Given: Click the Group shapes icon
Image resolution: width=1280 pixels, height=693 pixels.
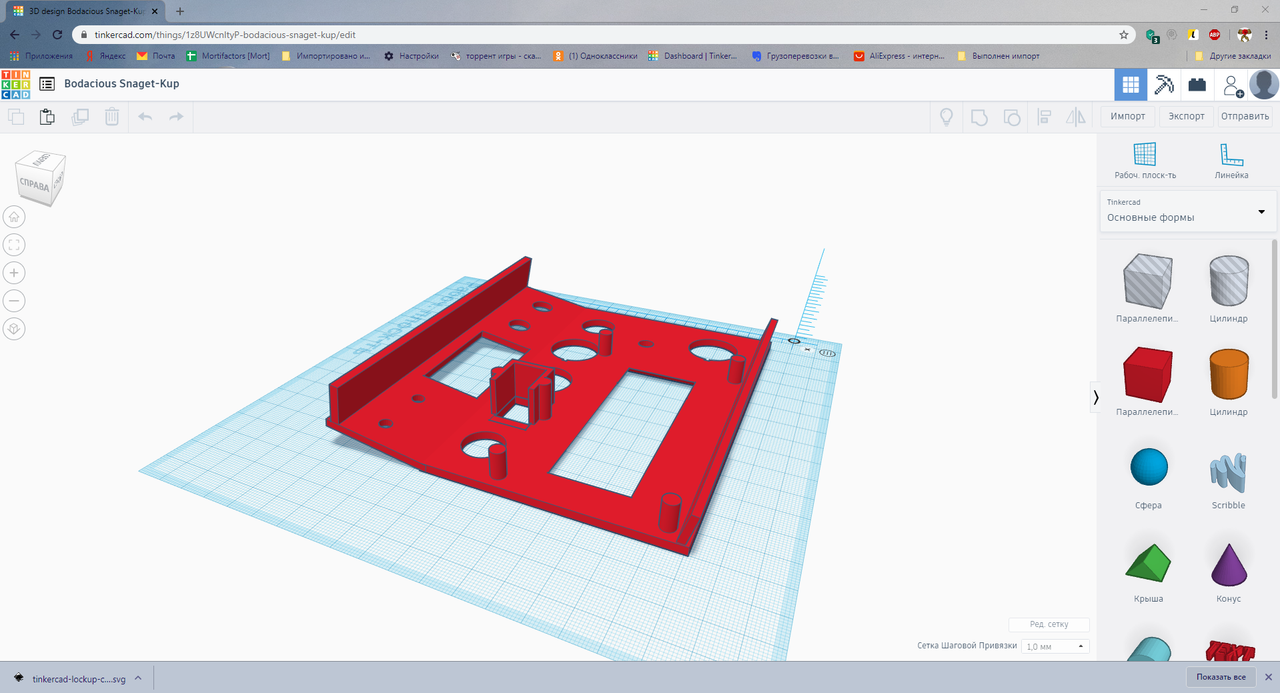Looking at the screenshot, I should 979,117.
